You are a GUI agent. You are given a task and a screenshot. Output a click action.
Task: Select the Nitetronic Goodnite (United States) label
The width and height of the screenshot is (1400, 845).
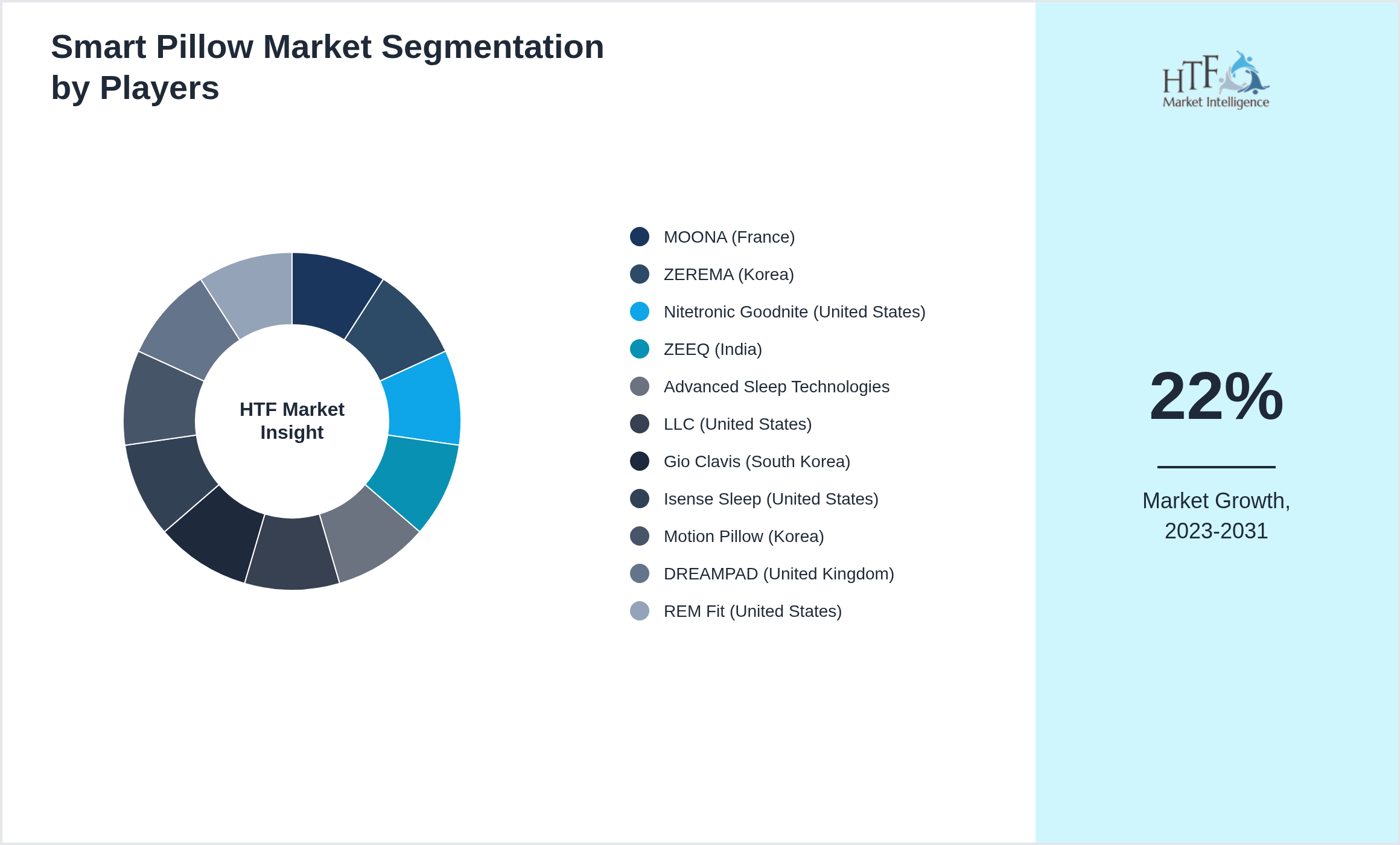coord(794,312)
